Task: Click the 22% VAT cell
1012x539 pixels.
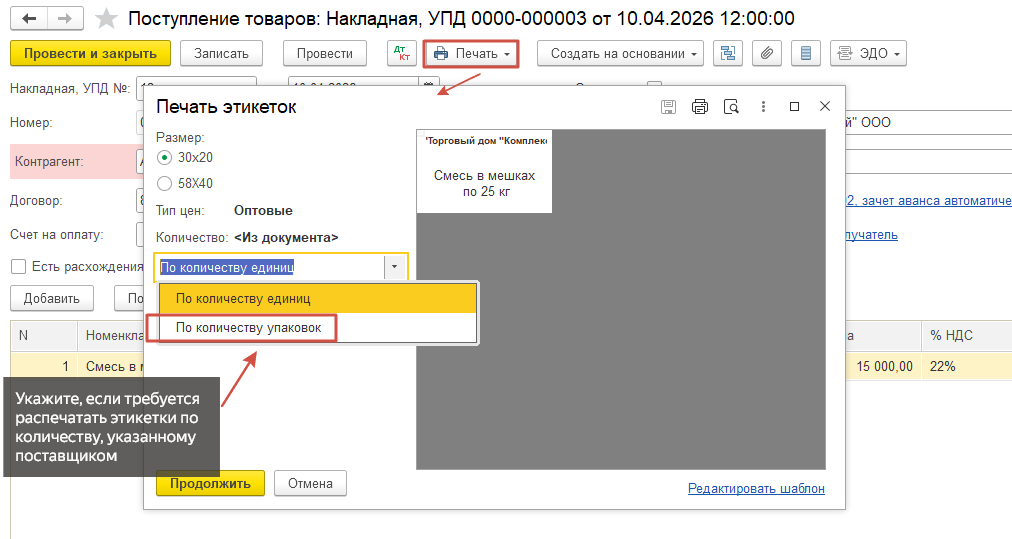Action: [x=967, y=367]
